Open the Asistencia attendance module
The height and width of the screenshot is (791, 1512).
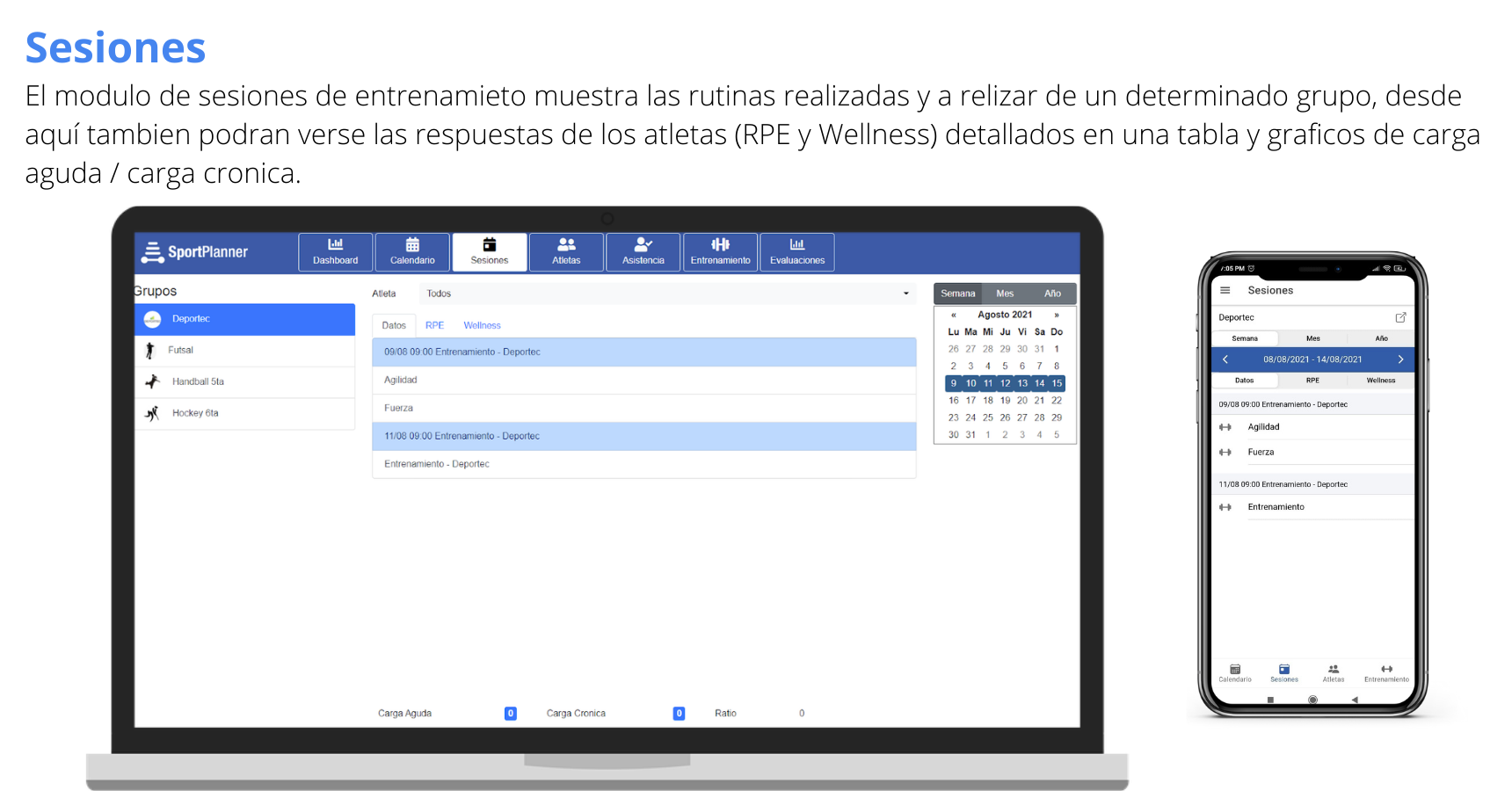643,251
